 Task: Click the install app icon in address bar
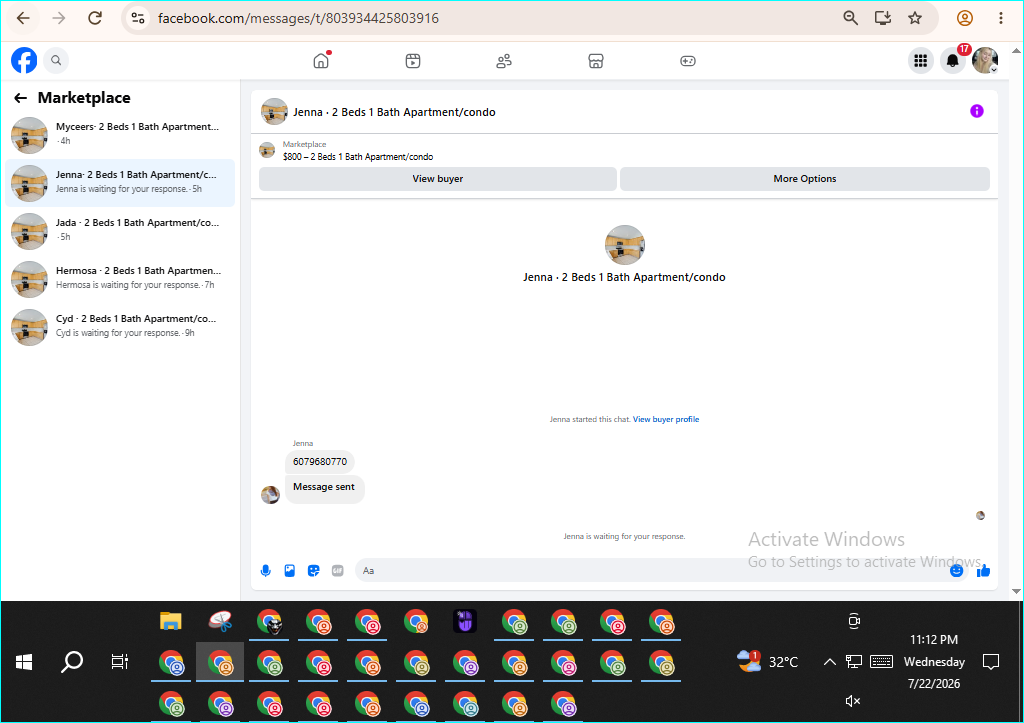tap(883, 18)
